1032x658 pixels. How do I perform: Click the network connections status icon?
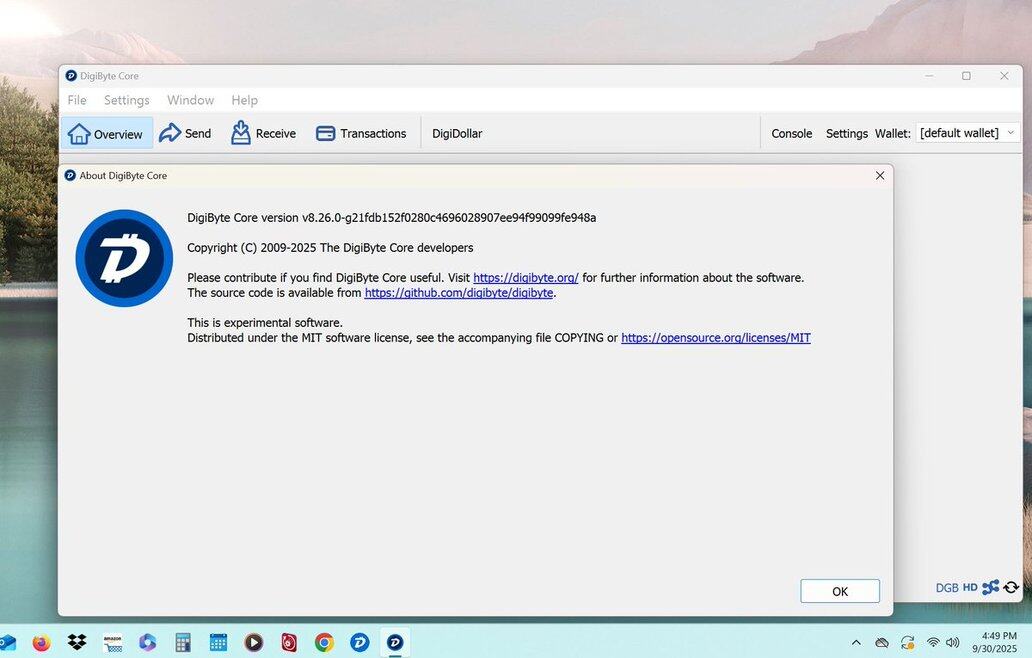[990, 588]
